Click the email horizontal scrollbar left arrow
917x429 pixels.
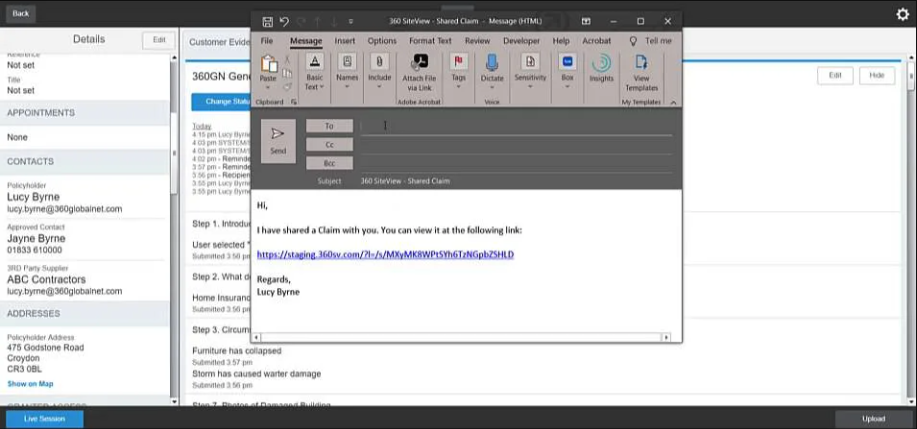coord(256,337)
